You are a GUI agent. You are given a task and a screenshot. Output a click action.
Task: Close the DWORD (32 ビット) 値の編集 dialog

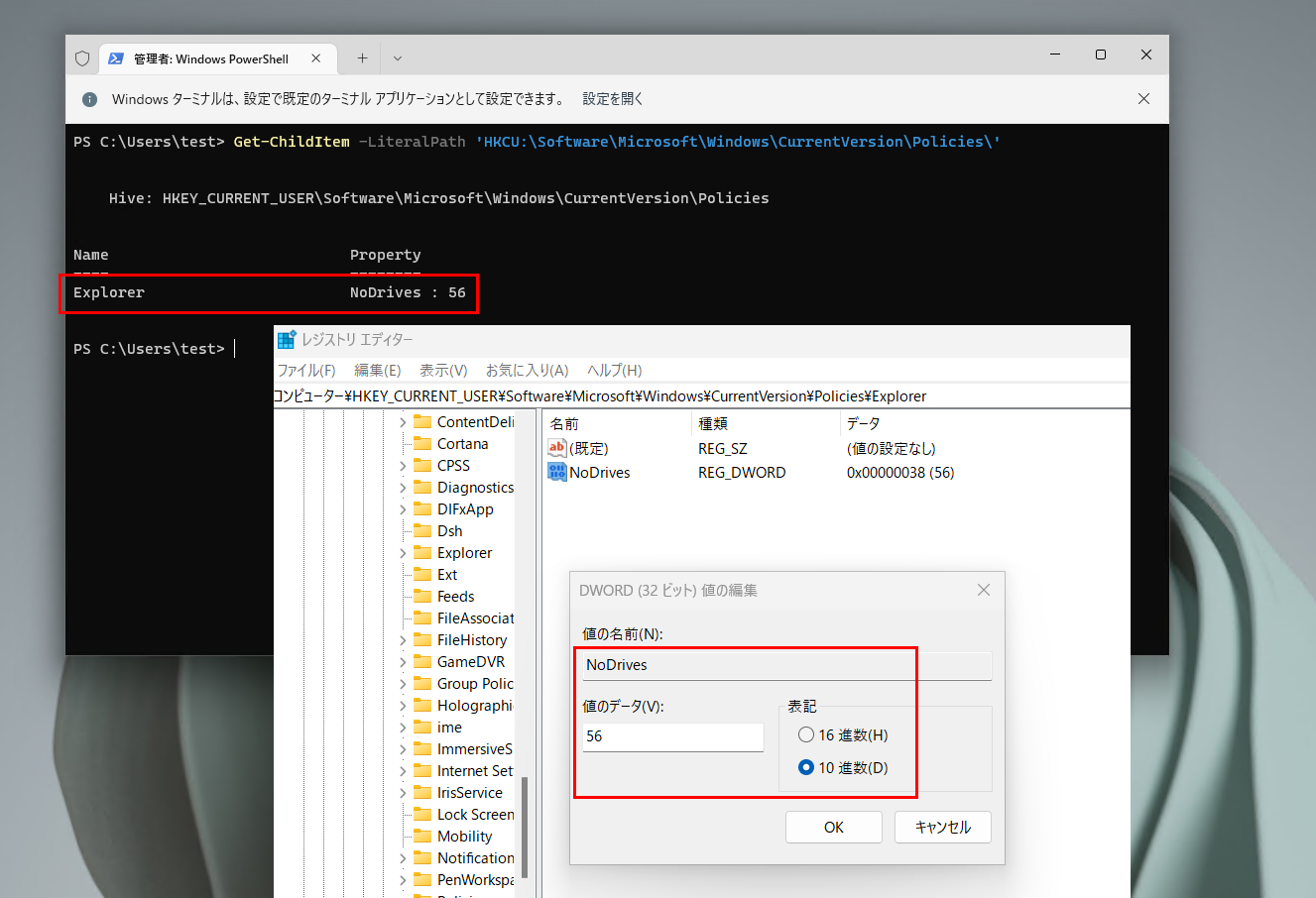pos(984,590)
